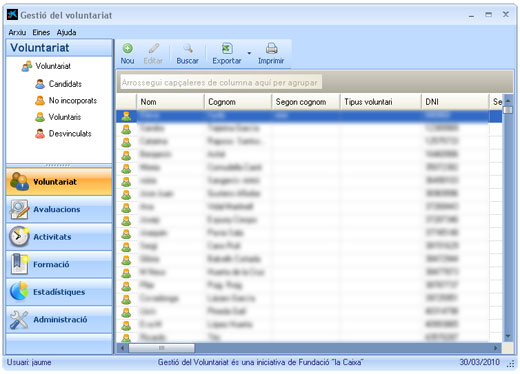Click the Fundació "la Caixa" status message
Screen dimensions: 520x374
[x=261, y=362]
